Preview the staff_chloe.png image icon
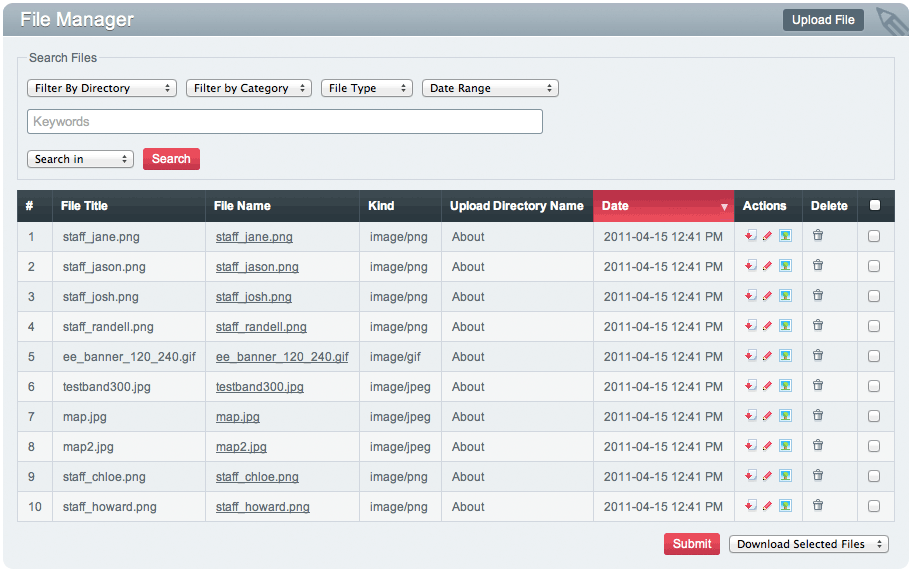The image size is (912, 571). (785, 476)
